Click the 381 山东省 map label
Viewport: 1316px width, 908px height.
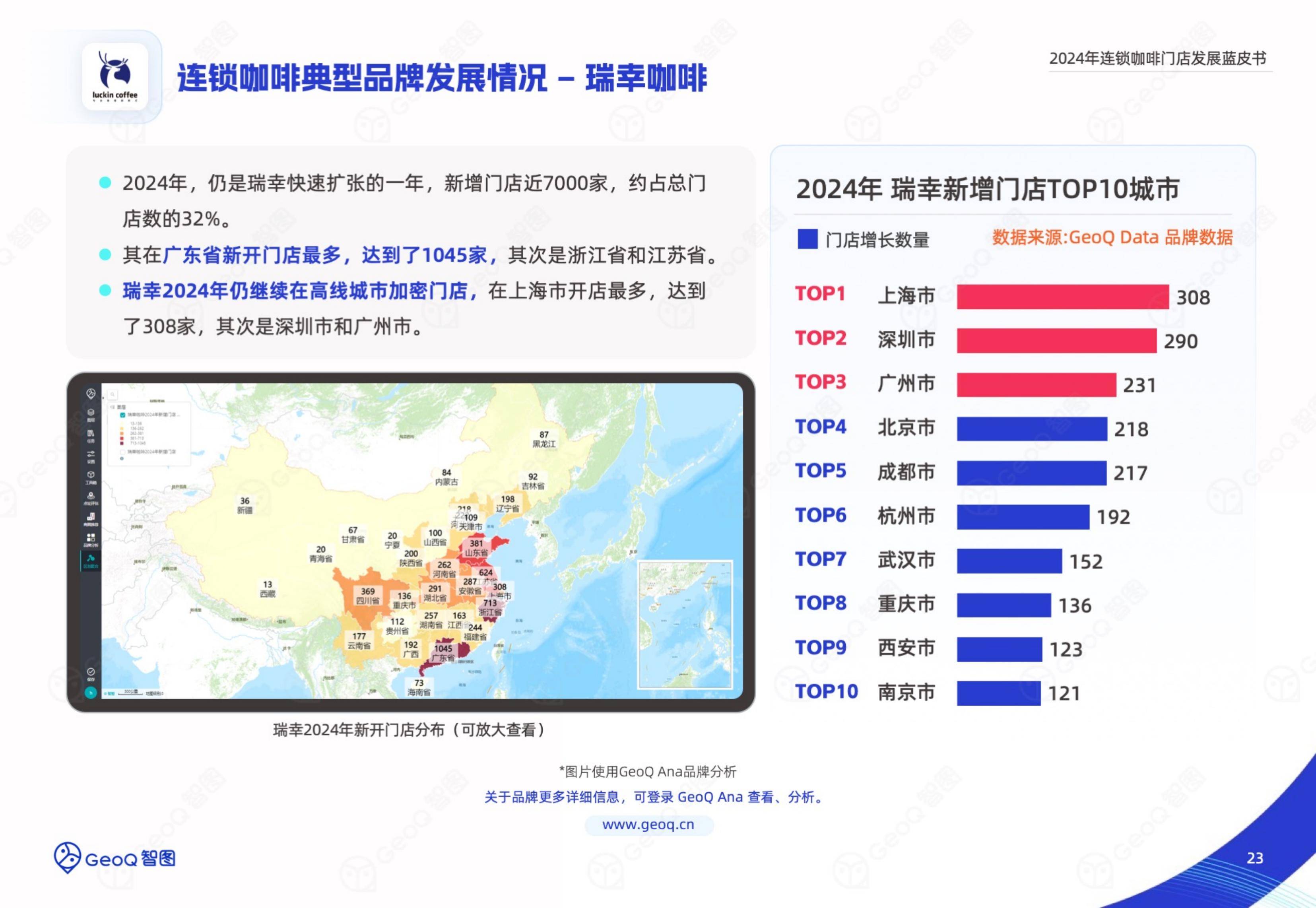(476, 548)
